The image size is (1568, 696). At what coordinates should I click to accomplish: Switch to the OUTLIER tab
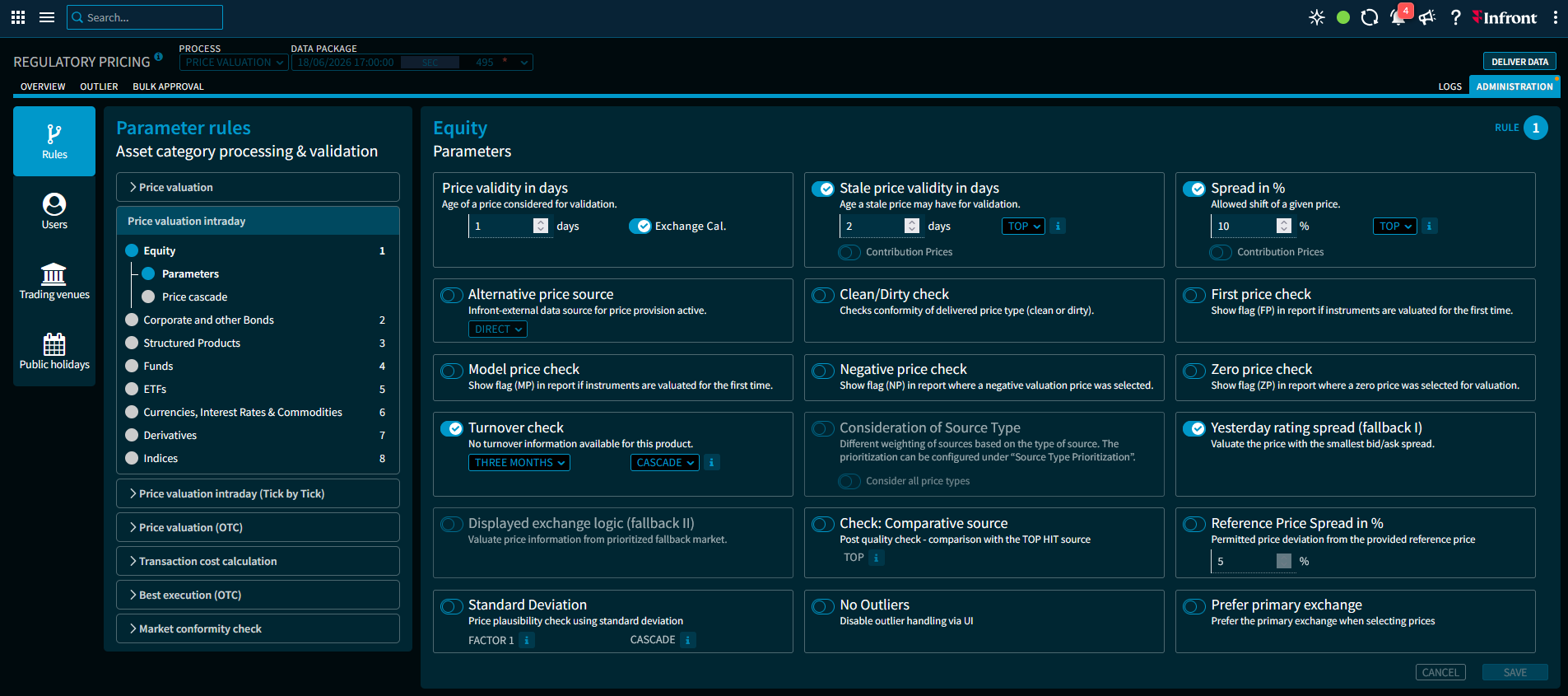tap(99, 86)
